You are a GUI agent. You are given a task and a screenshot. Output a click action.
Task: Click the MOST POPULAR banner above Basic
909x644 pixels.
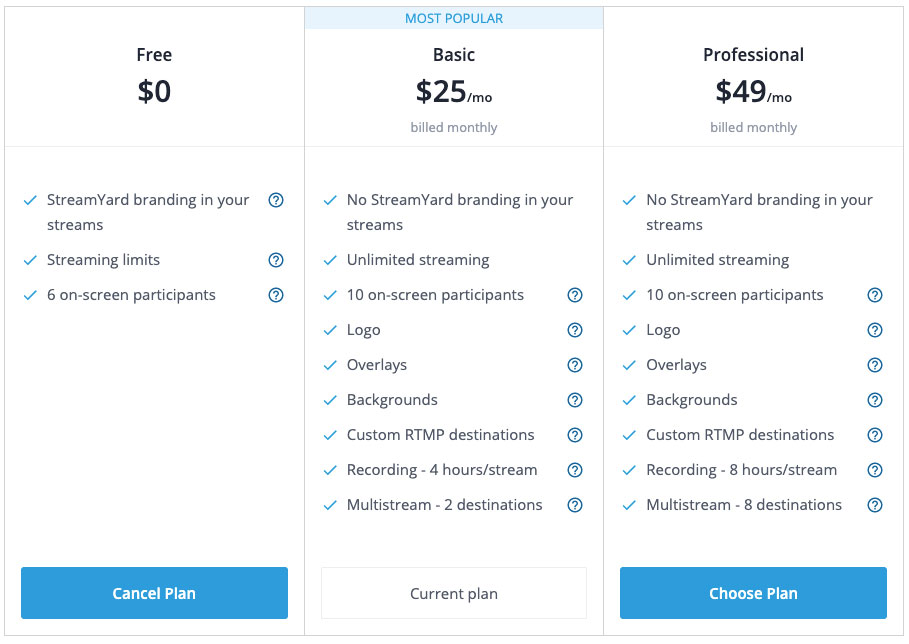(454, 18)
